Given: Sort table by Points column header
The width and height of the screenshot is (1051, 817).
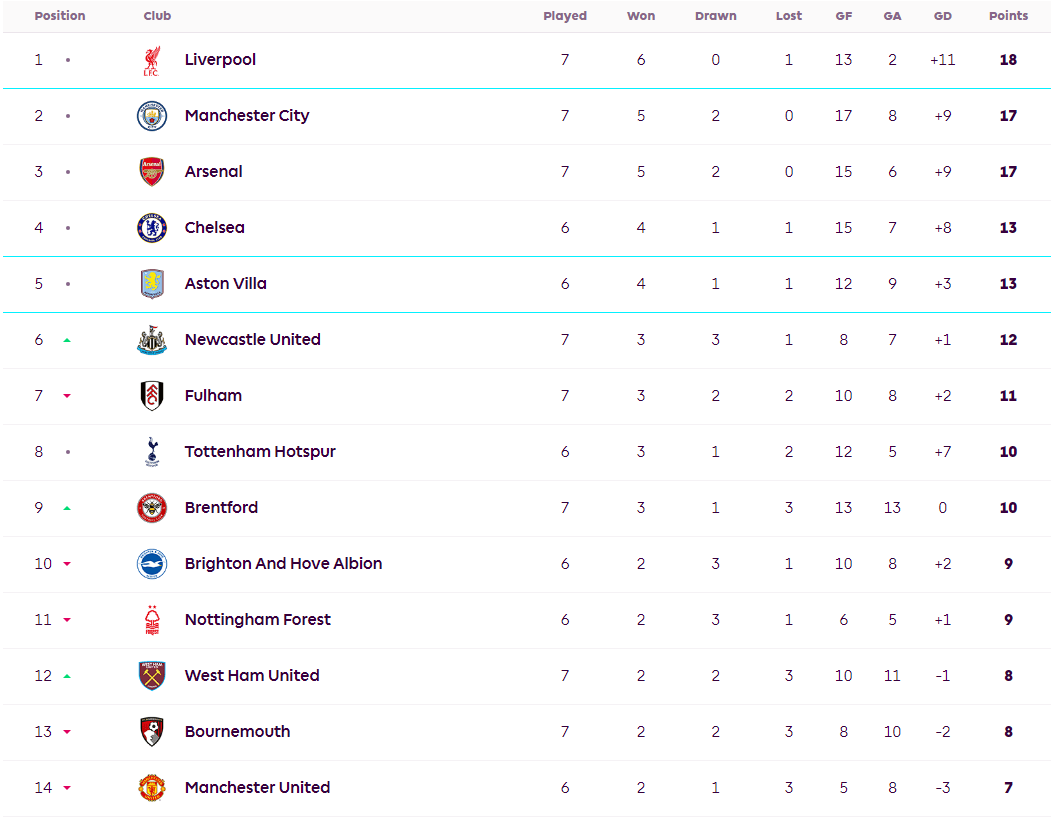Looking at the screenshot, I should [x=1008, y=16].
